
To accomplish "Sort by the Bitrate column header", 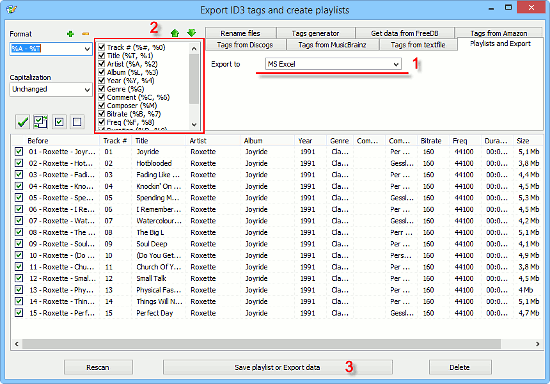I will point(433,141).
